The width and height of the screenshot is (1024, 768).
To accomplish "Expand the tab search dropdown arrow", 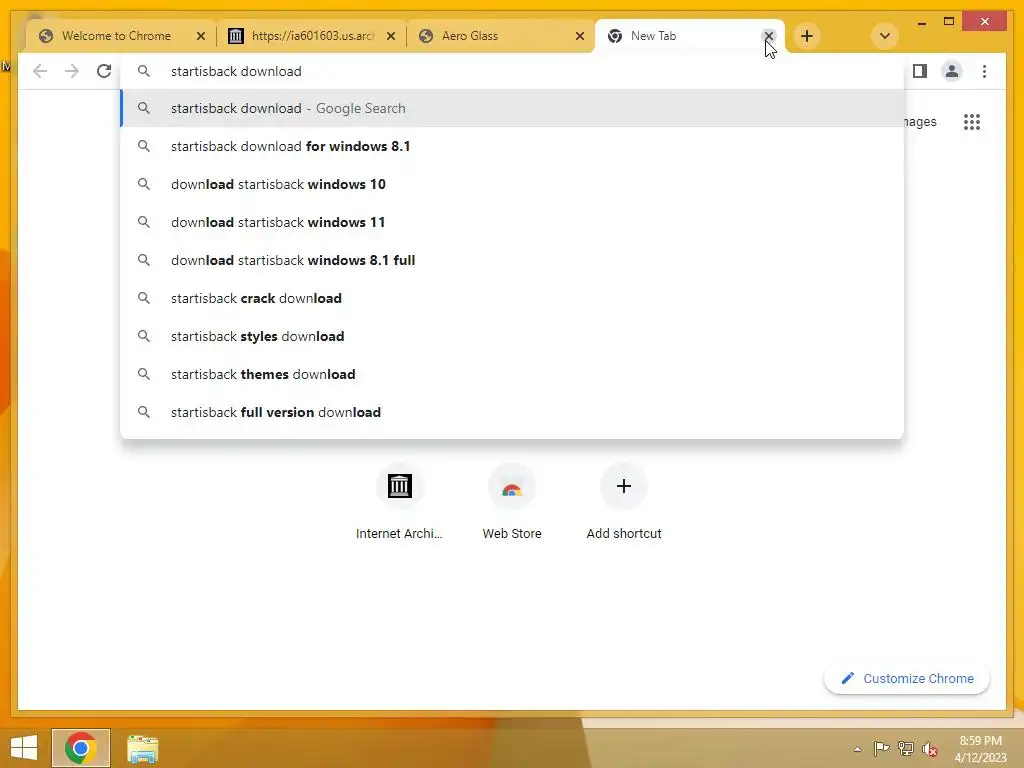I will tap(884, 36).
